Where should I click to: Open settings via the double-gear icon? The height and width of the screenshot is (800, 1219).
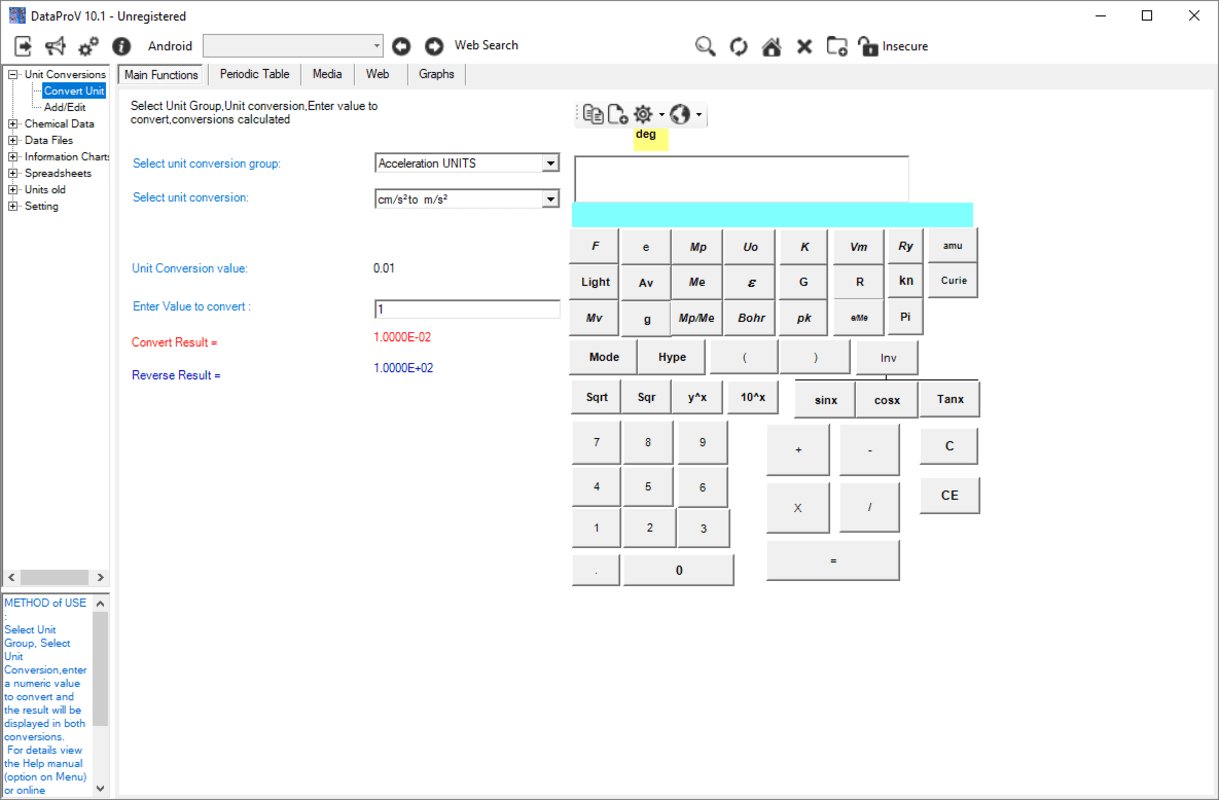click(88, 46)
